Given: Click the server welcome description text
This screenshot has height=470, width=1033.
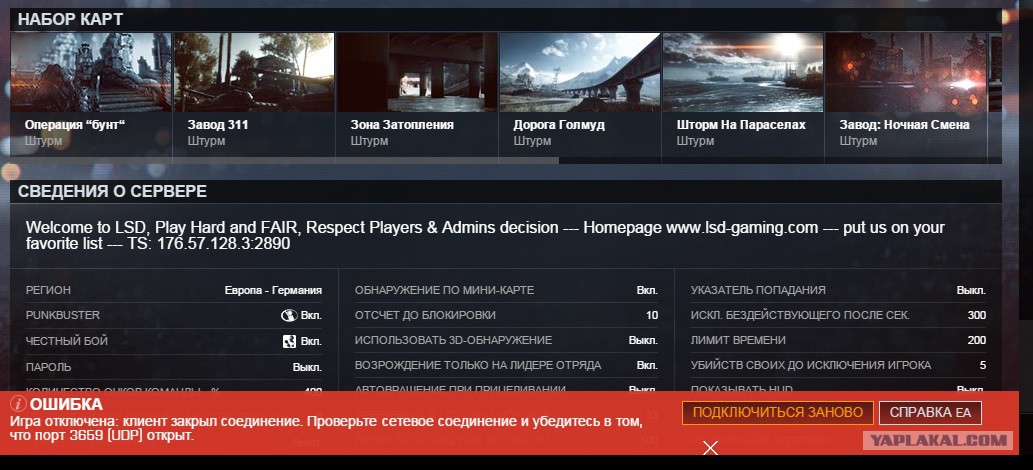Looking at the screenshot, I should click(x=485, y=236).
